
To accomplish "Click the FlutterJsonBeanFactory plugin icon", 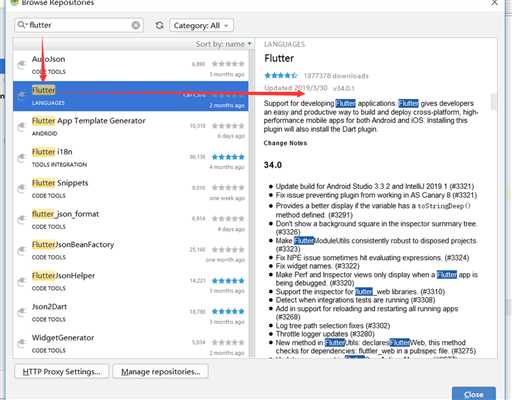I will point(22,251).
